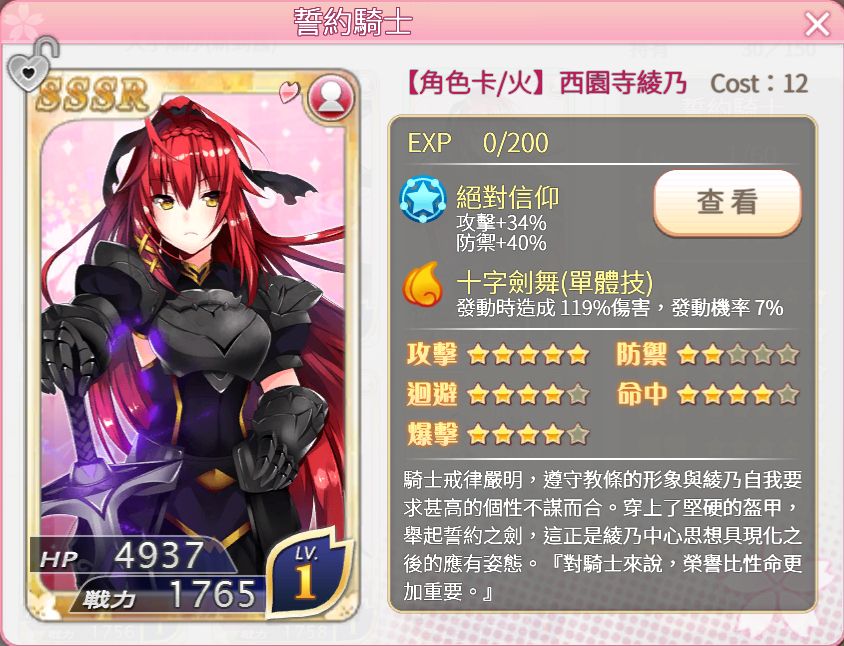Click the SSSR rarity badge
The image size is (844, 646).
[x=93, y=95]
